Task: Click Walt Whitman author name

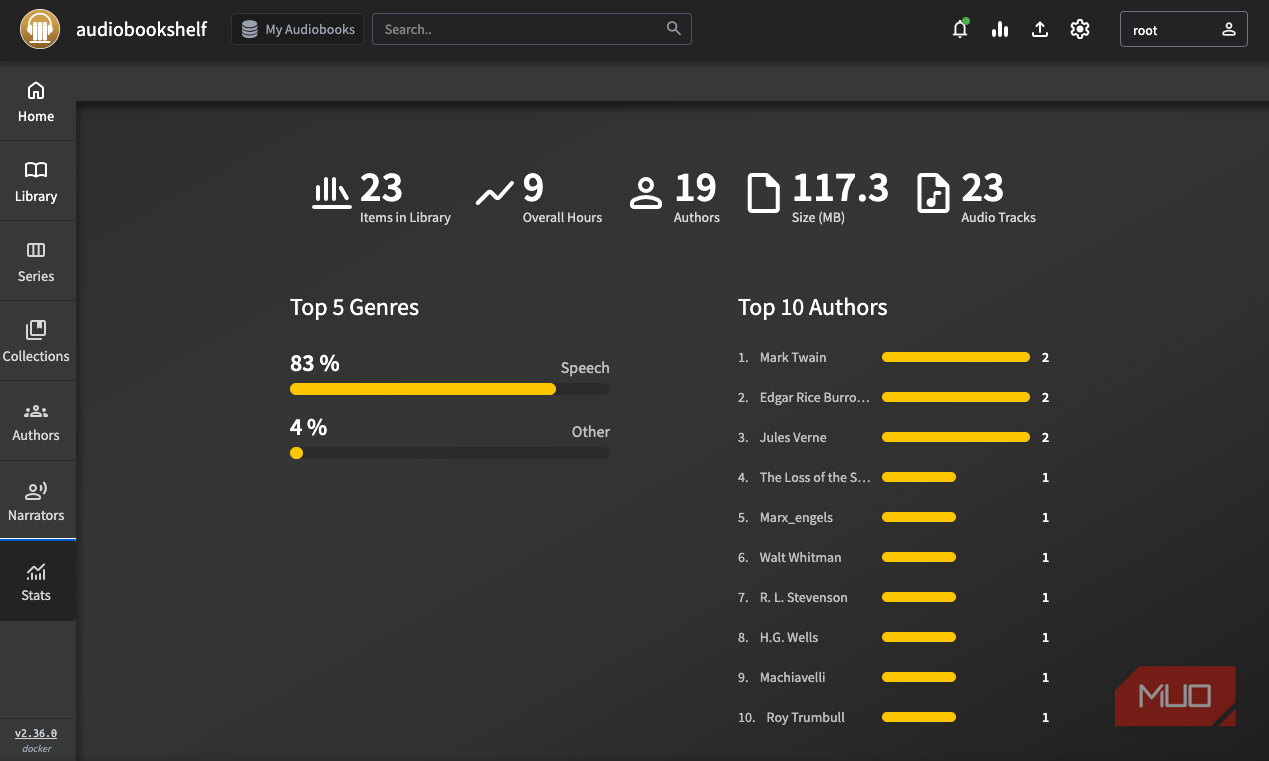Action: coord(801,557)
